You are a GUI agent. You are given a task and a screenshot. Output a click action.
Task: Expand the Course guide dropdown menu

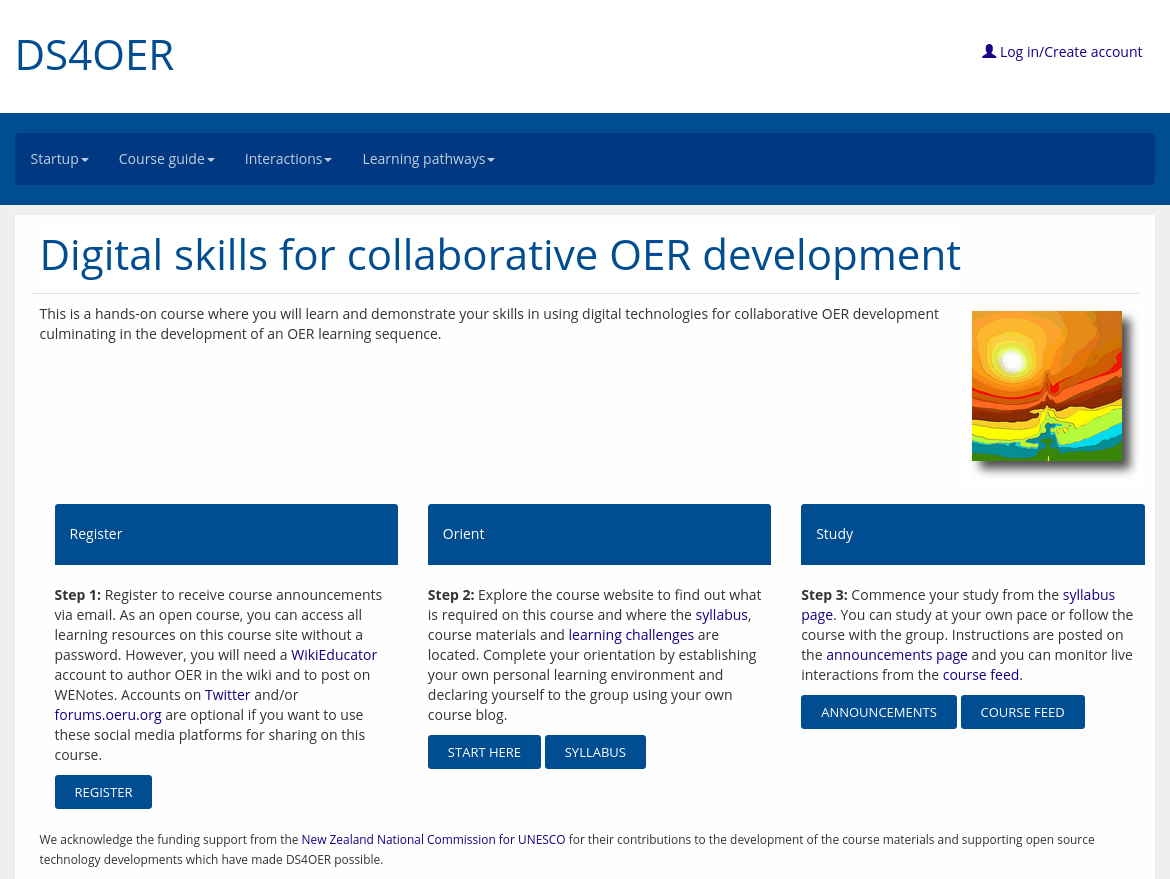click(x=166, y=159)
